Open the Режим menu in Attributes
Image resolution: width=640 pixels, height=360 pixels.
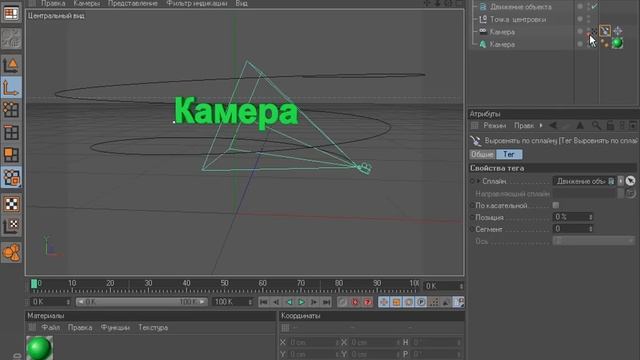(x=495, y=125)
